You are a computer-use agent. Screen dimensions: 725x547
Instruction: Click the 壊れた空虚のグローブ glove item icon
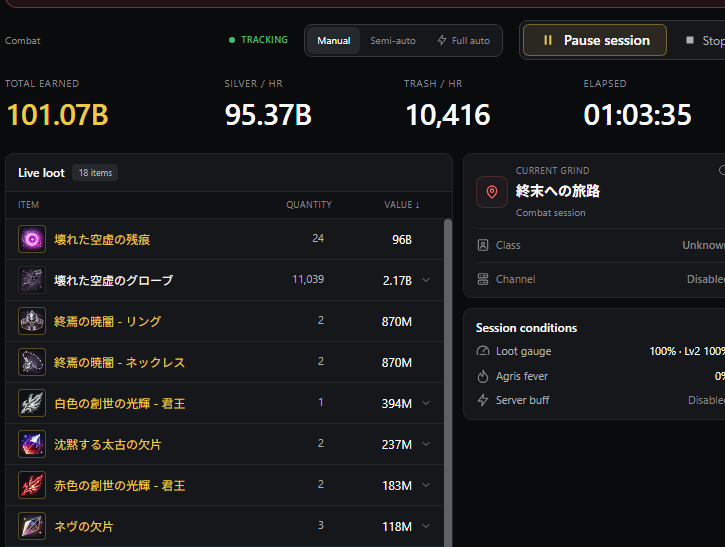coord(32,280)
